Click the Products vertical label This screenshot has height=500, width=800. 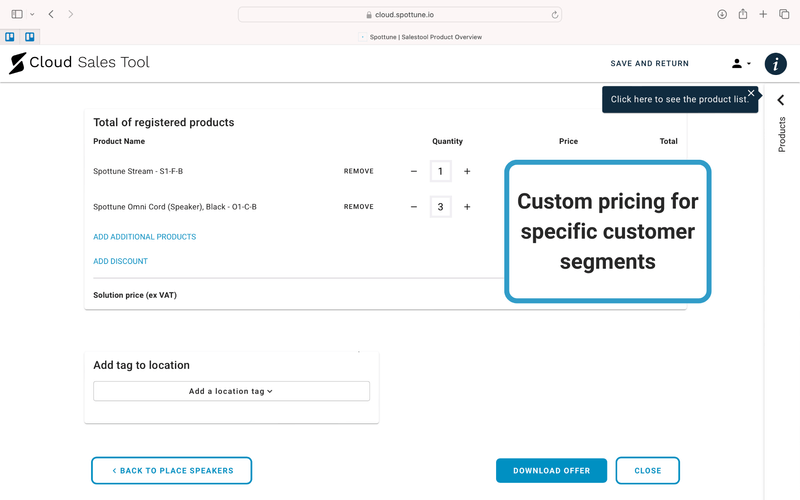click(782, 135)
